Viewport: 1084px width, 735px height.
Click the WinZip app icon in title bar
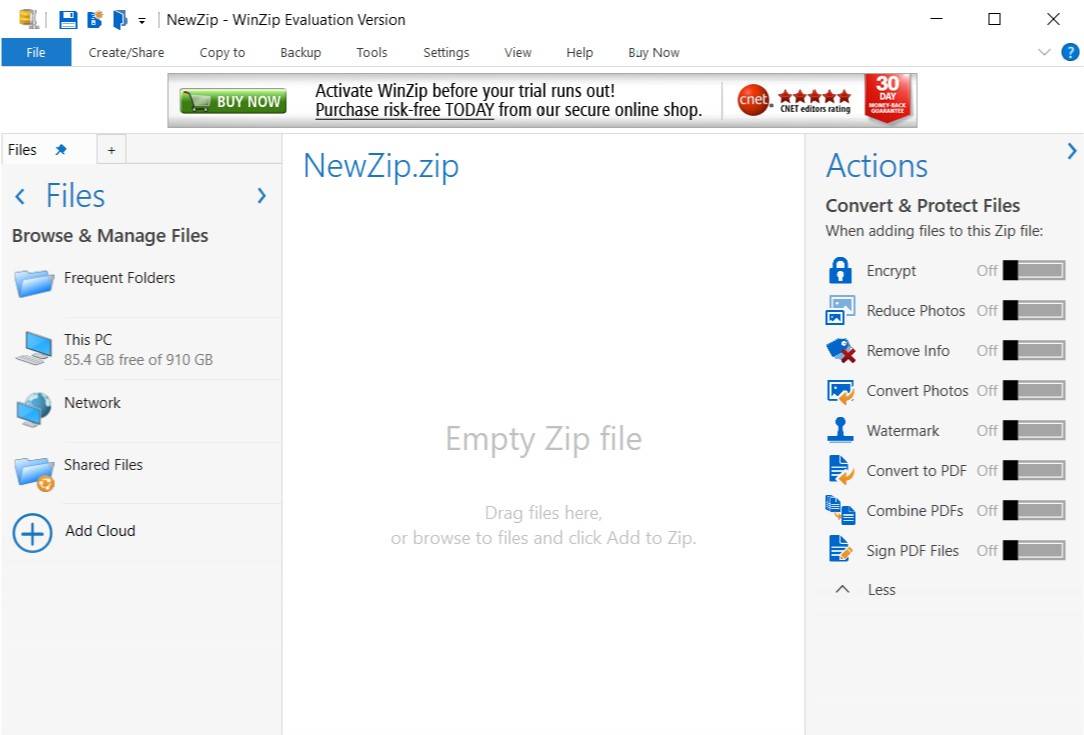click(28, 19)
